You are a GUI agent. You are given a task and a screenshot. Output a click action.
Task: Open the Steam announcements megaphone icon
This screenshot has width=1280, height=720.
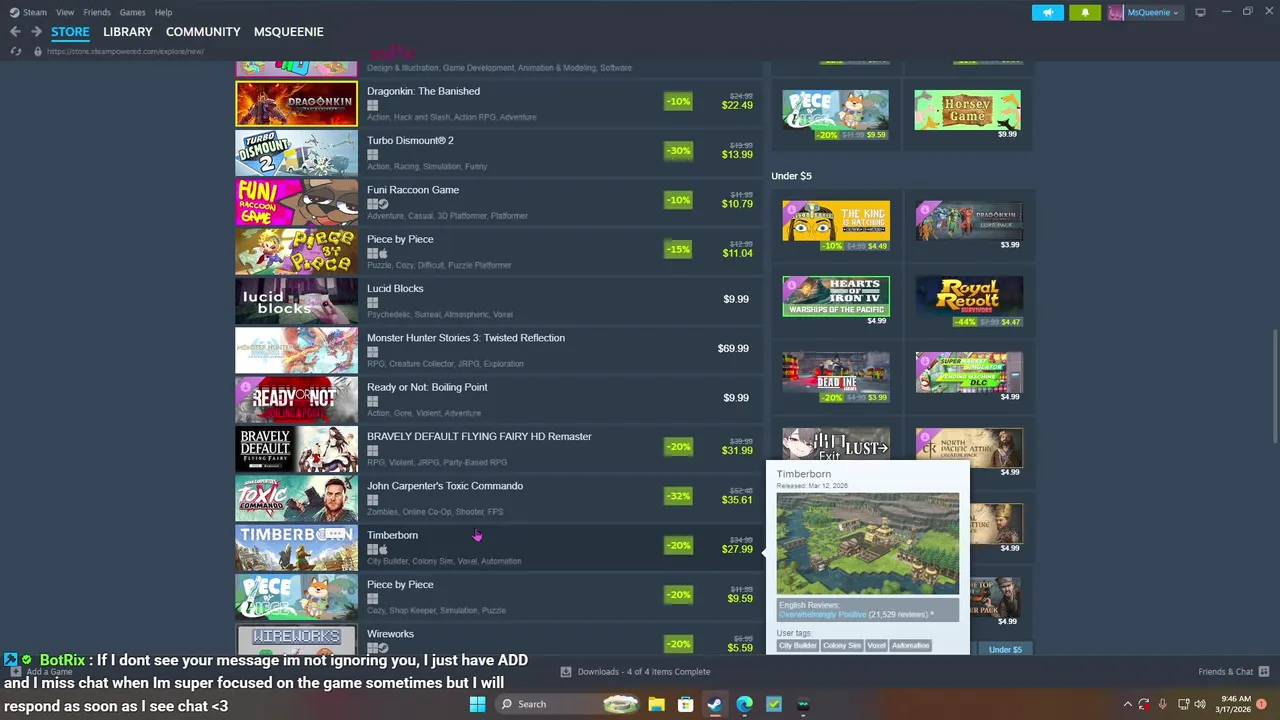(x=1047, y=12)
